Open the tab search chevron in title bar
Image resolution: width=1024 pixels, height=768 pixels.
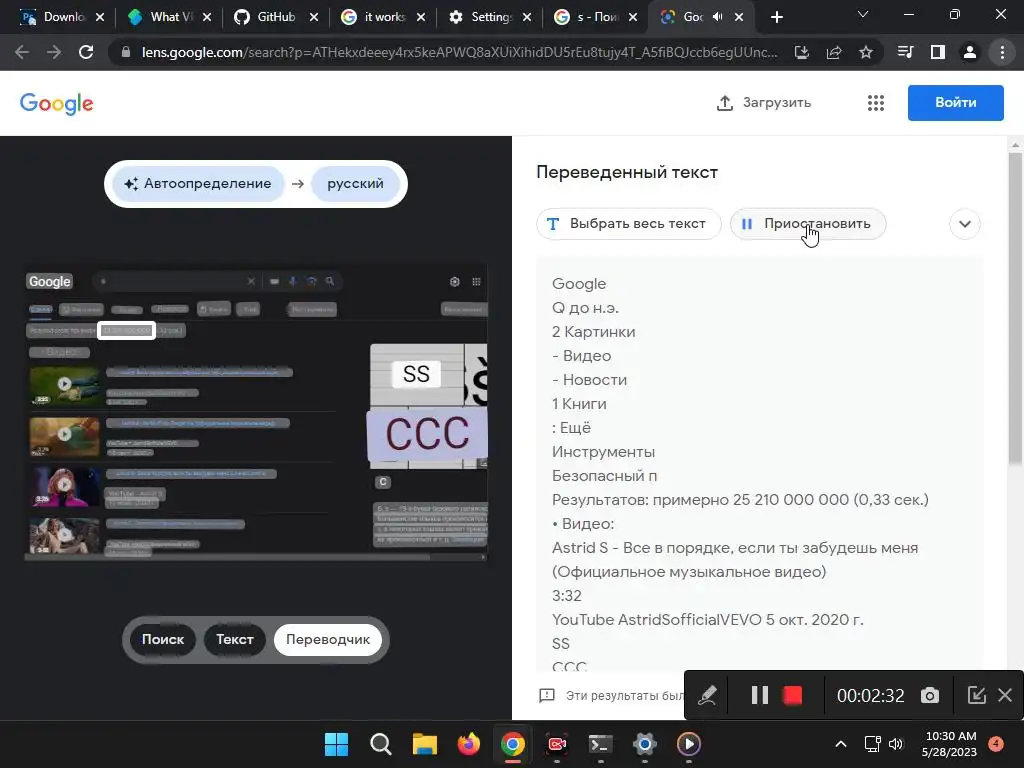pyautogui.click(x=863, y=14)
